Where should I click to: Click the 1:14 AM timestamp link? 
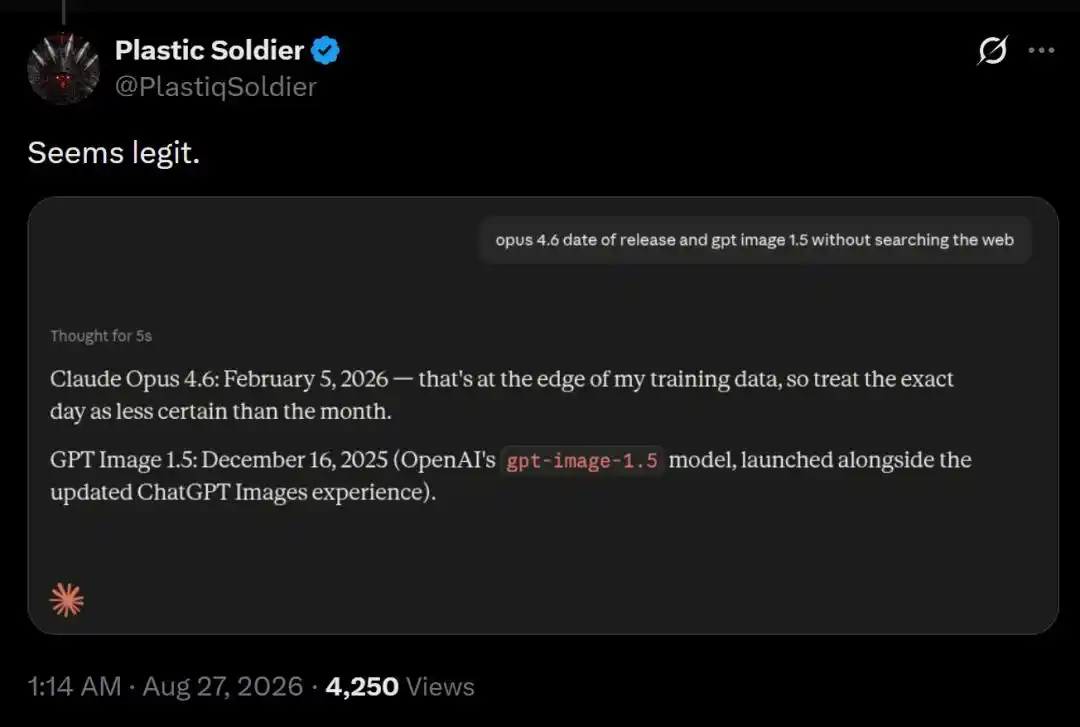pos(74,686)
